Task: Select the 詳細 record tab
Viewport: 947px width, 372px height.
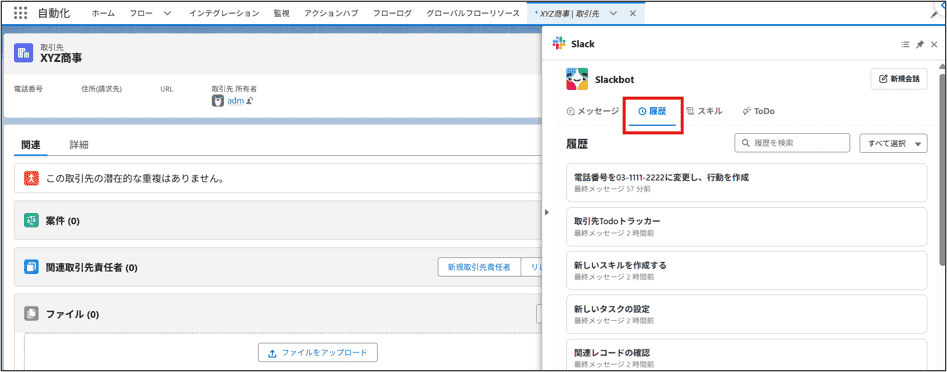Action: pyautogui.click(x=79, y=145)
